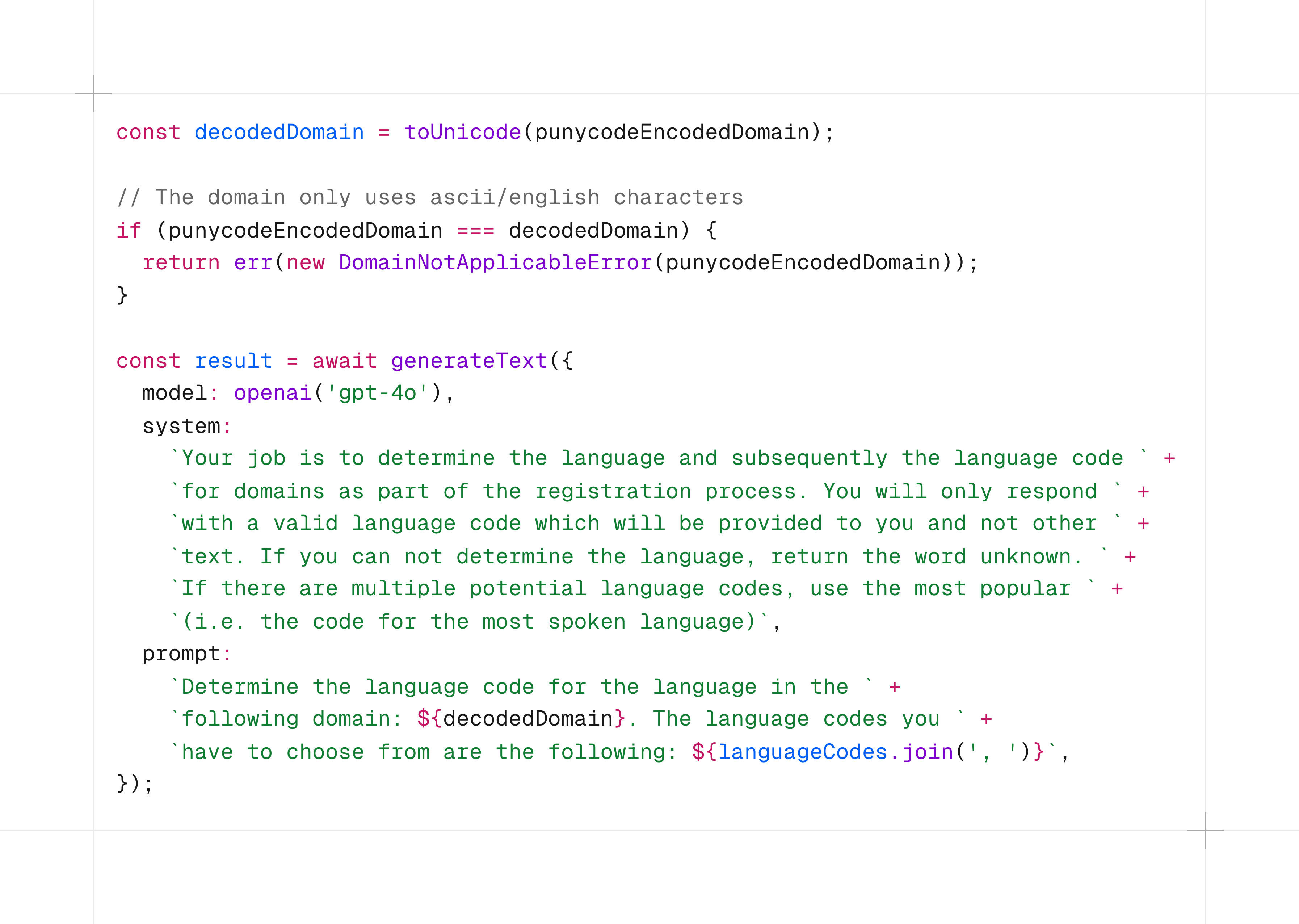This screenshot has height=924, width=1299.
Task: Click the word 'subsequently' in the system string
Action: (809, 459)
